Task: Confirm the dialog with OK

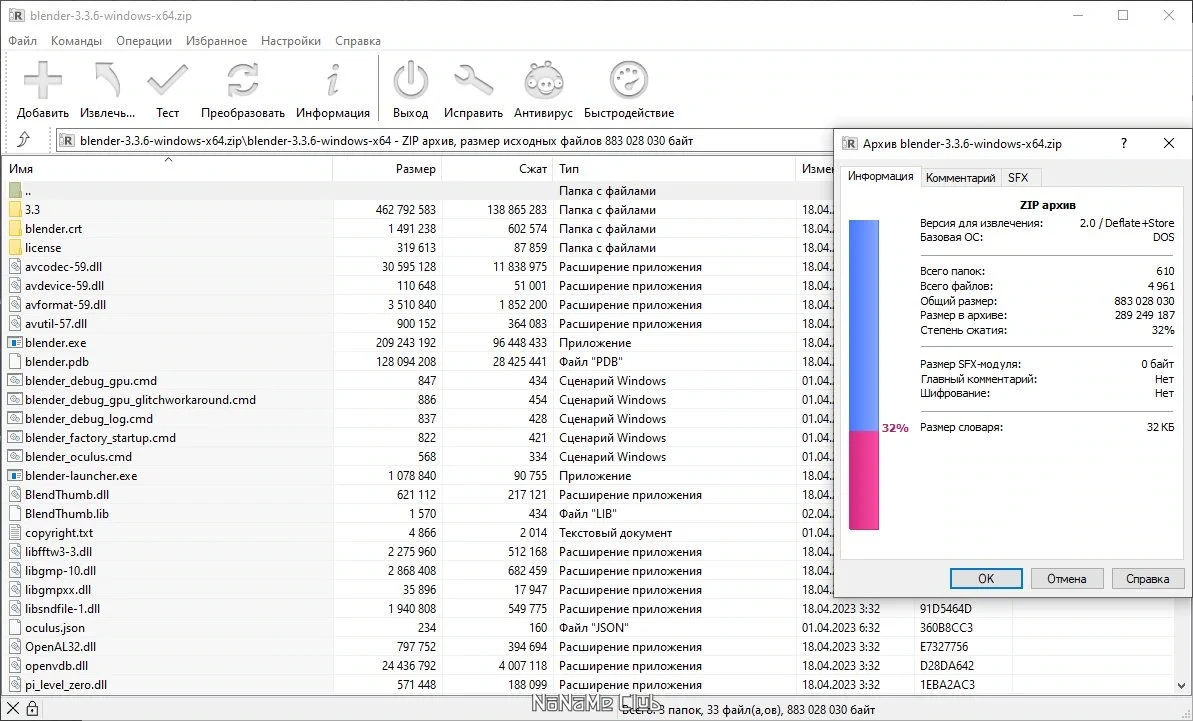Action: (986, 579)
